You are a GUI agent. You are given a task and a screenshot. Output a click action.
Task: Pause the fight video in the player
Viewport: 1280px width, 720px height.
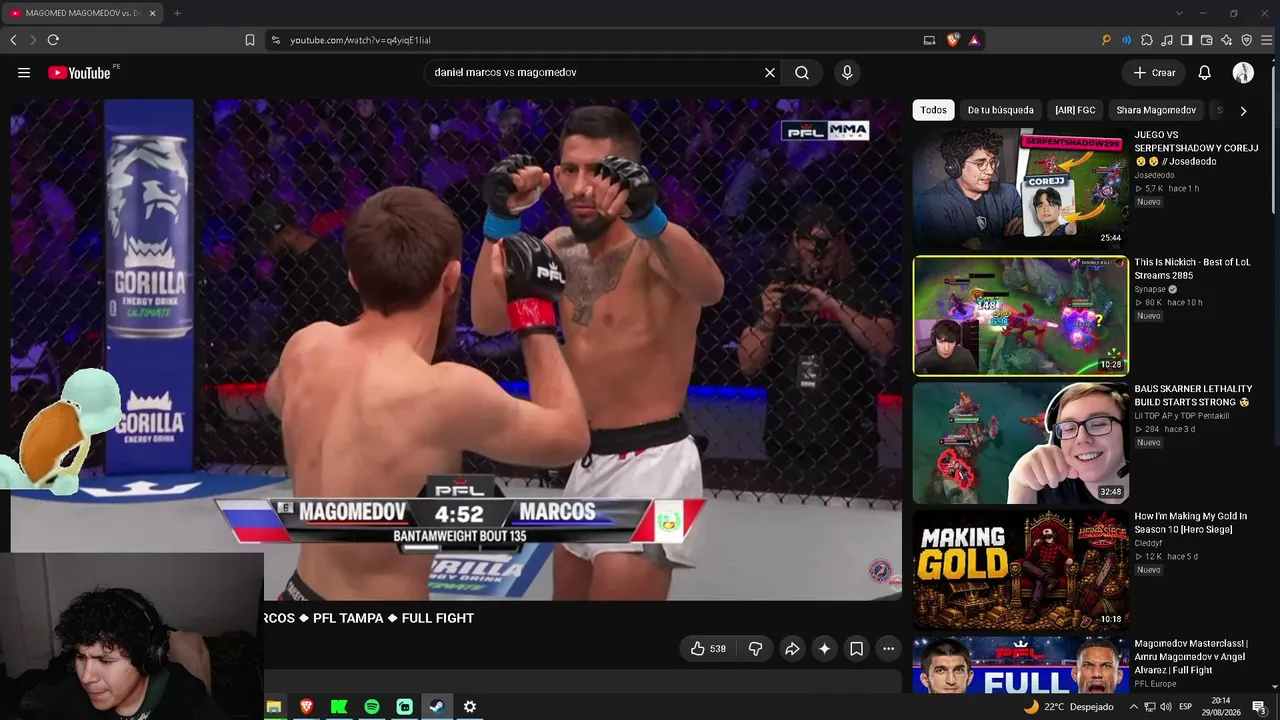pyautogui.click(x=456, y=349)
